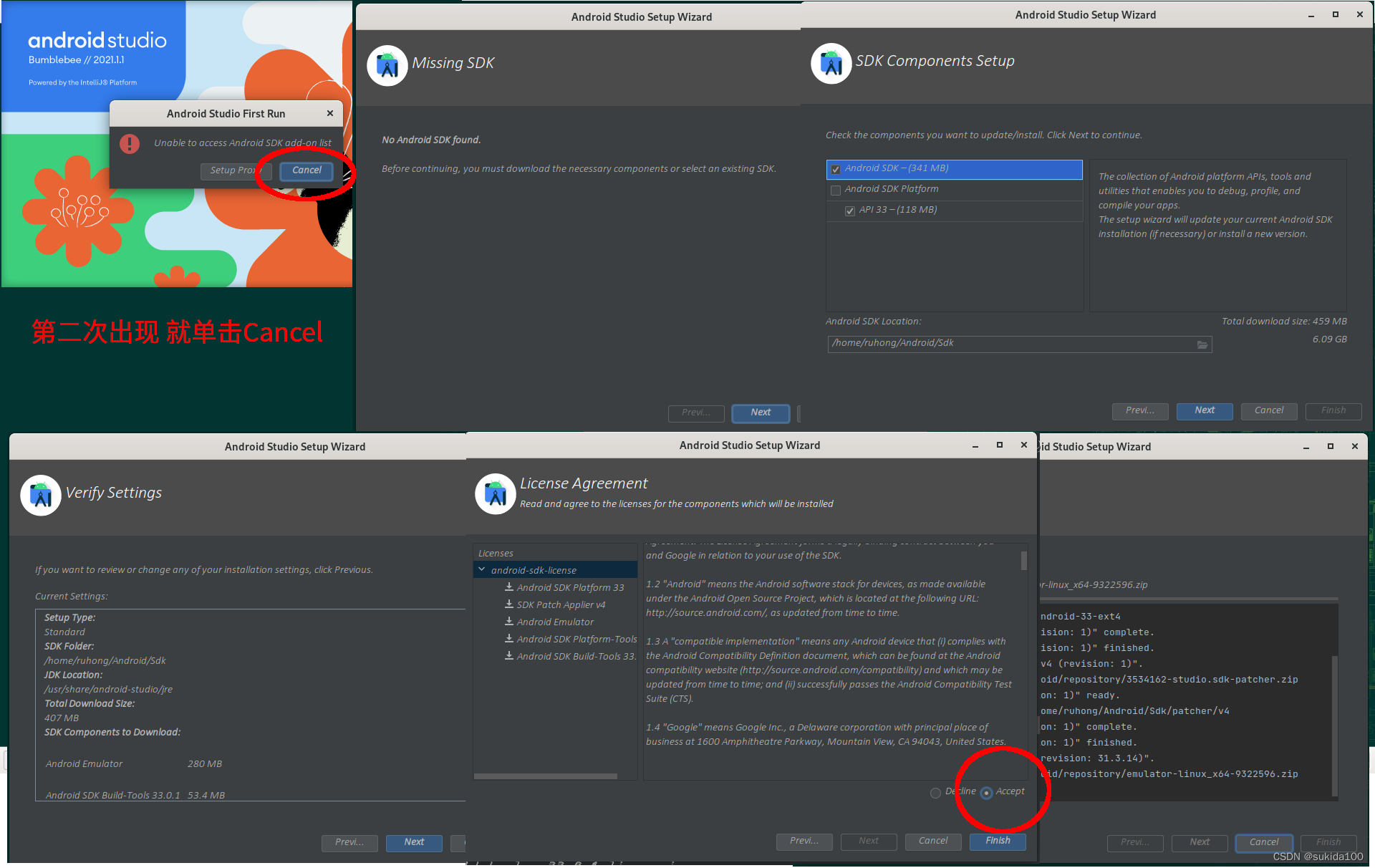The height and width of the screenshot is (868, 1375).
Task: Minimize the download progress wizard window
Action: coord(1306,447)
